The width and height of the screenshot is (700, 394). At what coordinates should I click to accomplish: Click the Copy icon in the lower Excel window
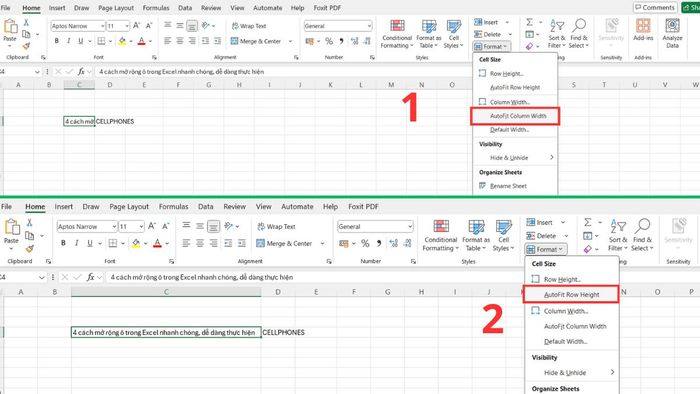click(x=30, y=236)
